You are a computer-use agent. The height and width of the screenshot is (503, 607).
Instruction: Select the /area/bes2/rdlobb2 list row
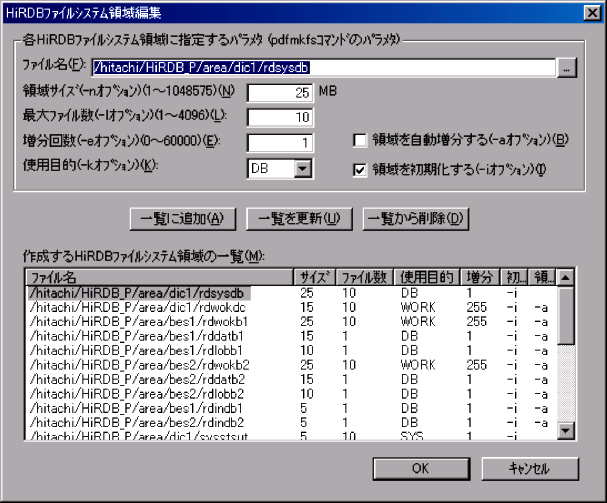292,394
